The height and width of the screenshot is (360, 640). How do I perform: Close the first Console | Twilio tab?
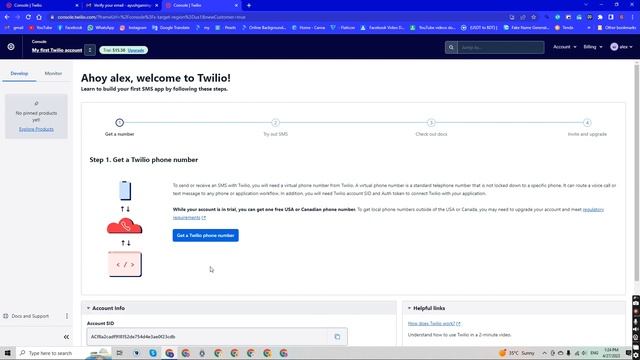pos(77,5)
